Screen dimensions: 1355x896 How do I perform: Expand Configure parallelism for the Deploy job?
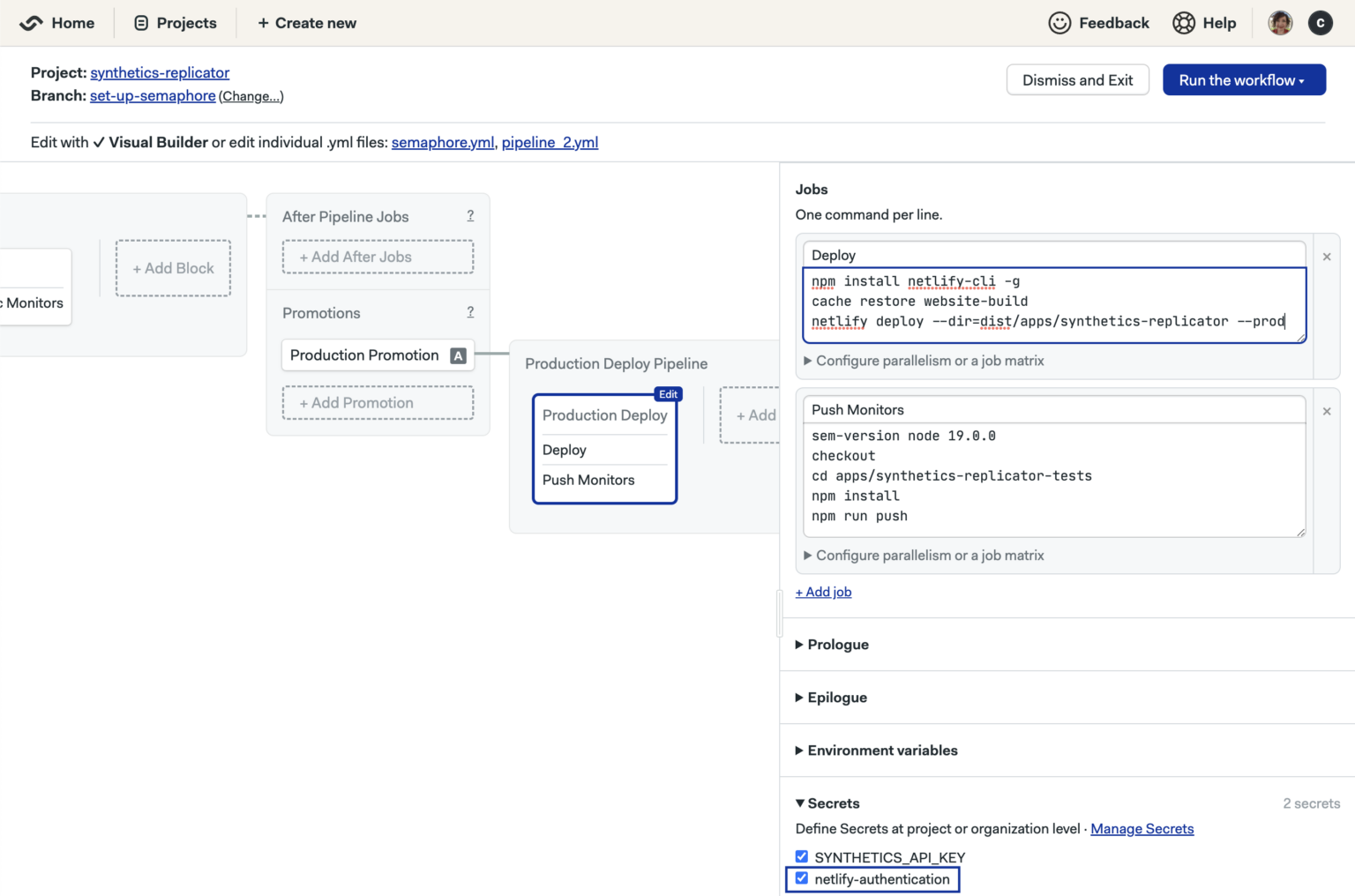click(x=924, y=360)
